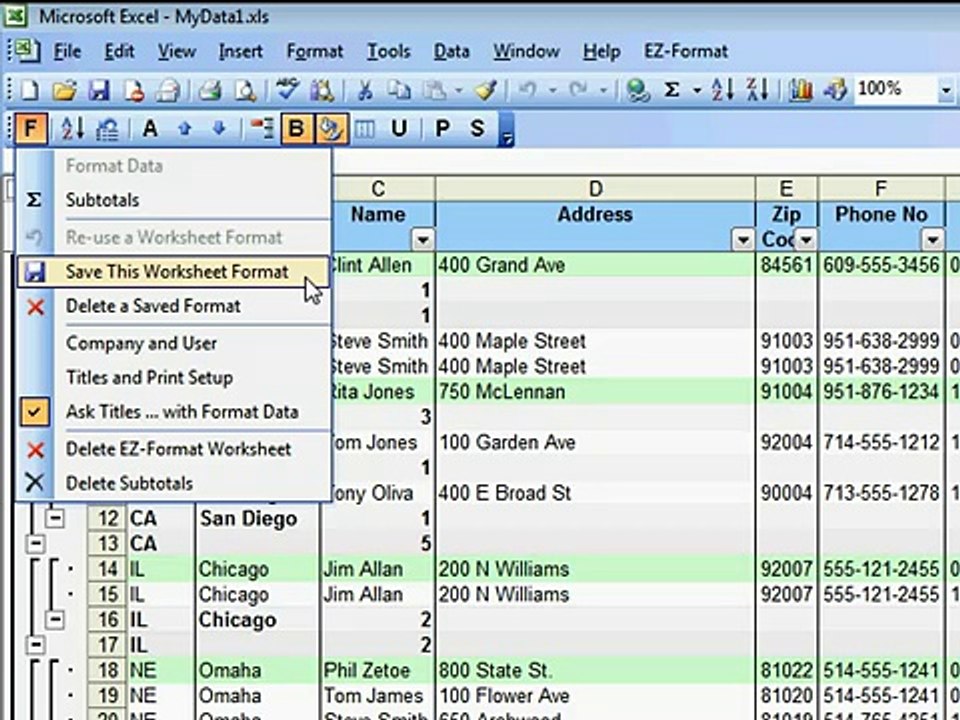Screen dimensions: 960x720
Task: Click the AutoSum sigma icon
Action: [x=672, y=91]
